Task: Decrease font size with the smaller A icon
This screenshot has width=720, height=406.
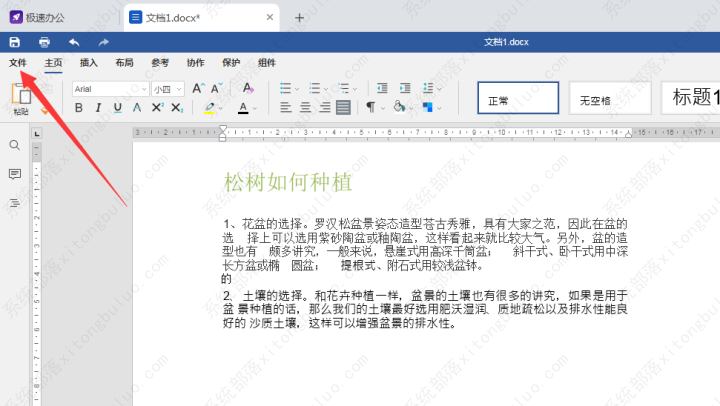Action: pos(216,88)
